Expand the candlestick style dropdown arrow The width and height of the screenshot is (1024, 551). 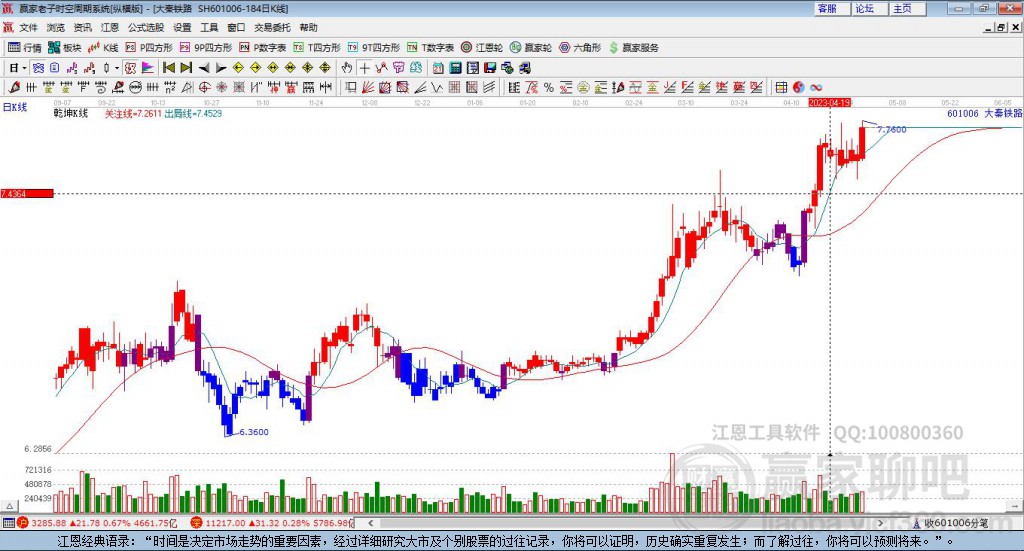click(x=117, y=68)
